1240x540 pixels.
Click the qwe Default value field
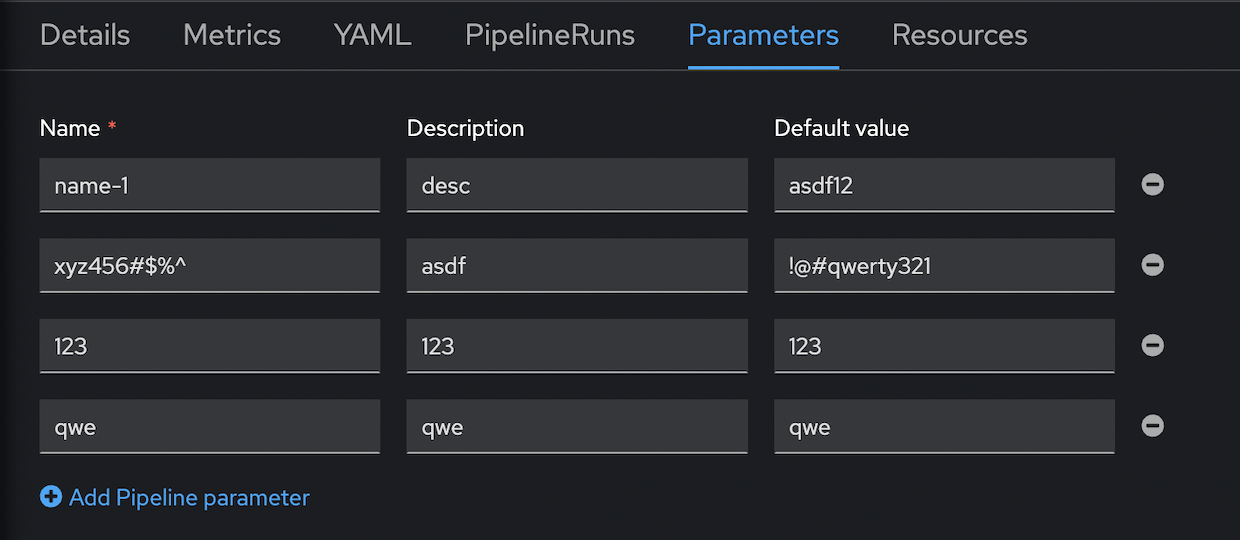pos(944,426)
